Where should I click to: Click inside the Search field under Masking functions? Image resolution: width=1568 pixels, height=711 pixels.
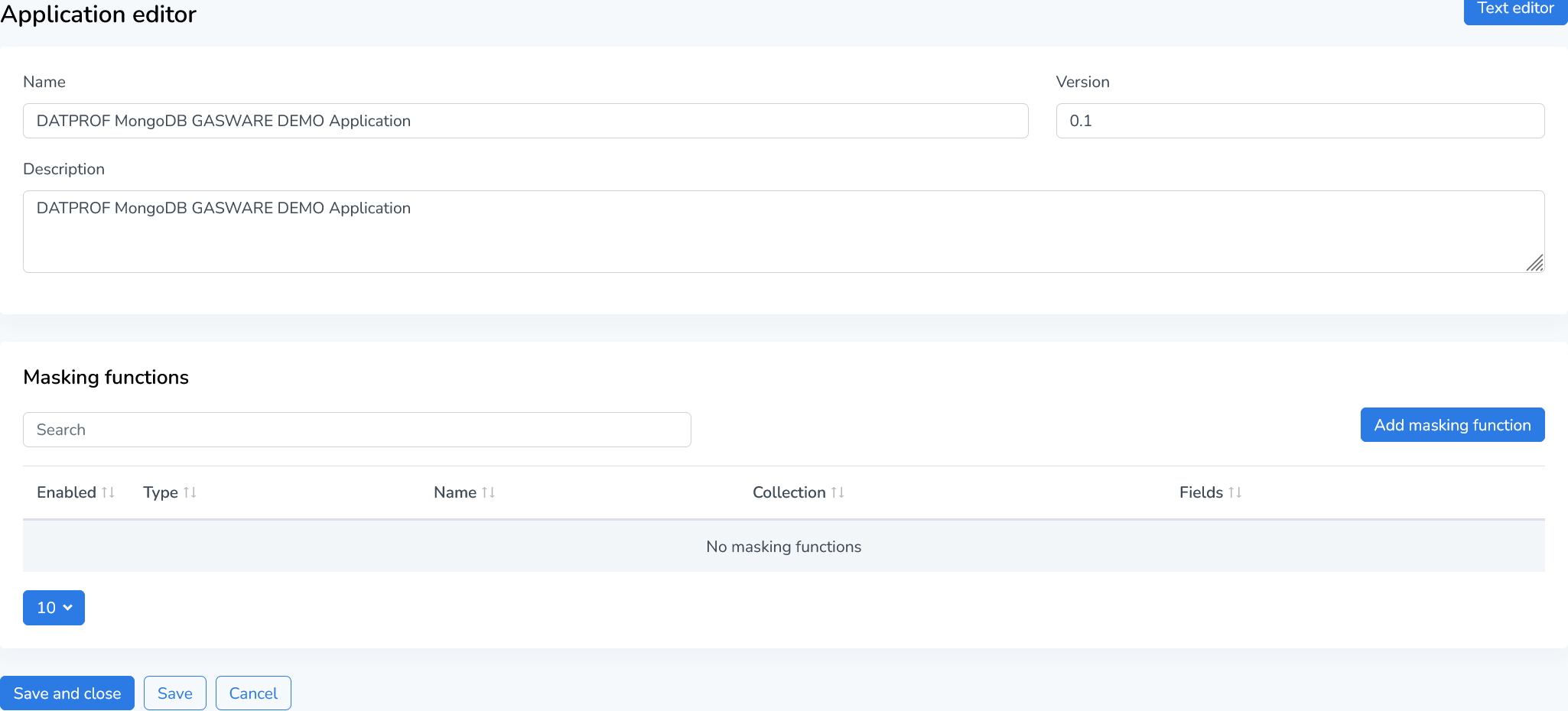pos(356,429)
